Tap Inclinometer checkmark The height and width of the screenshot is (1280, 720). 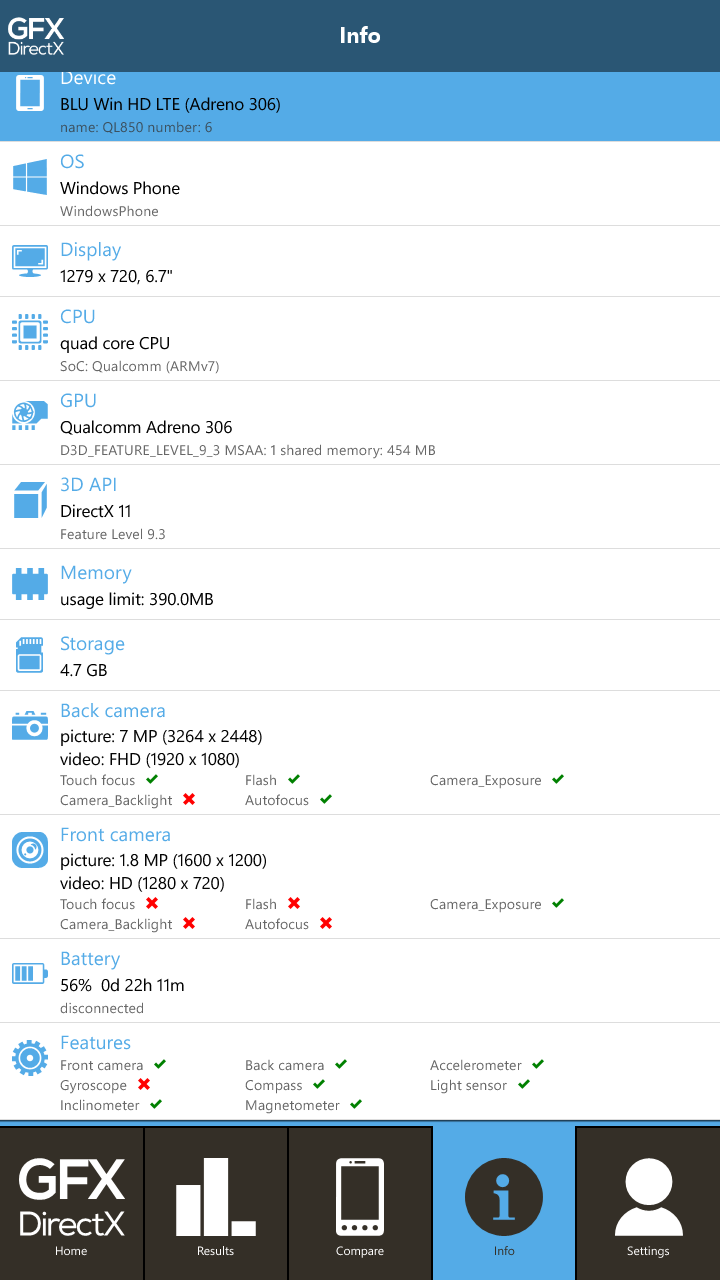click(x=156, y=1104)
